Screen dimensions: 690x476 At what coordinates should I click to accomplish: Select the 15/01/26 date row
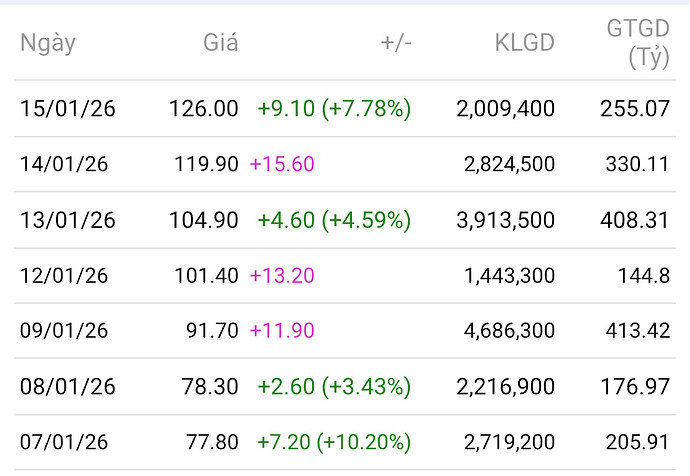click(x=67, y=109)
